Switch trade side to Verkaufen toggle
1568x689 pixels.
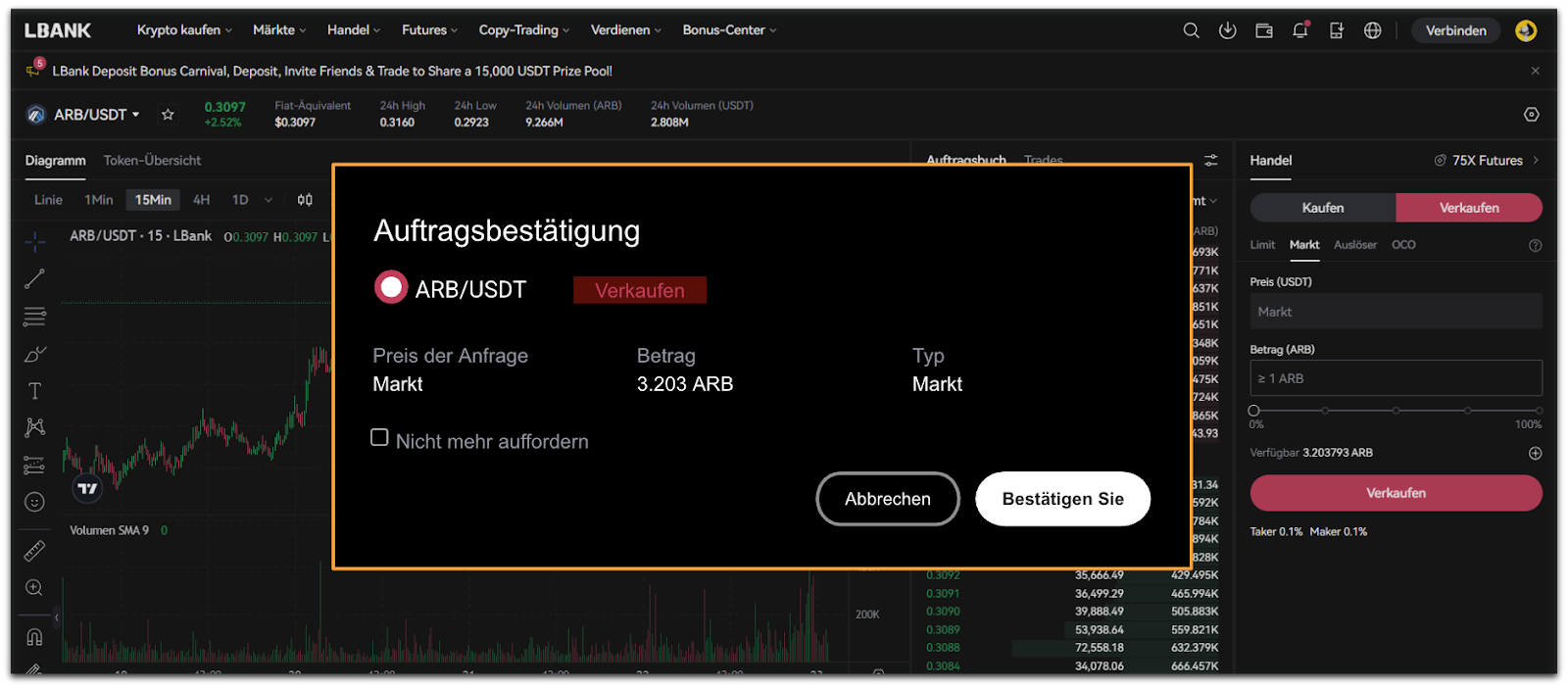1469,208
